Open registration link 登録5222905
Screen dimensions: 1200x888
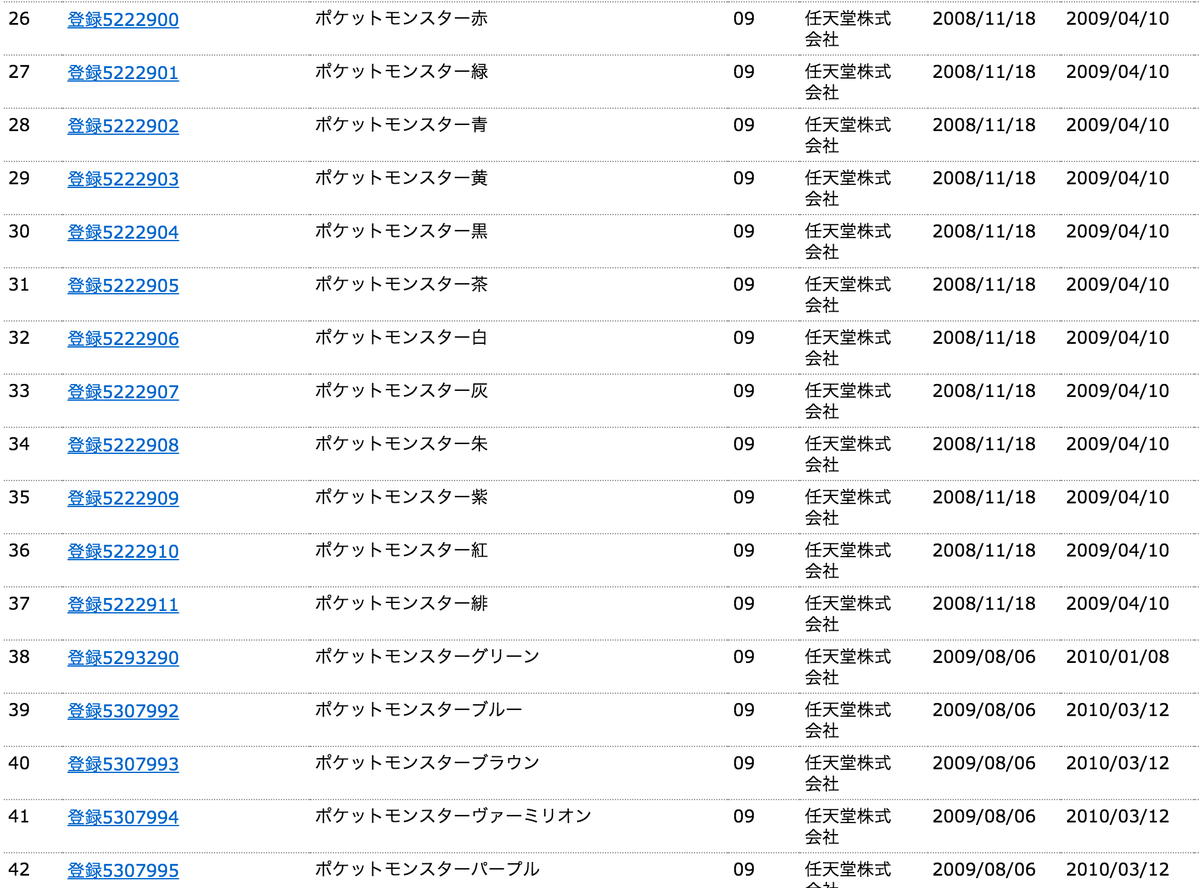(x=123, y=286)
